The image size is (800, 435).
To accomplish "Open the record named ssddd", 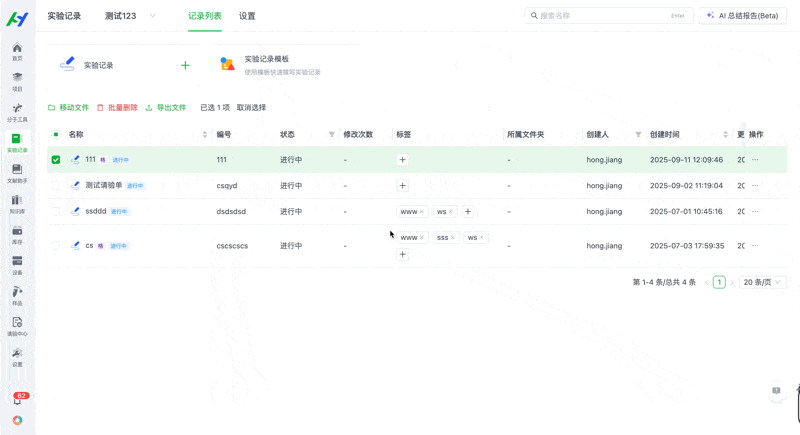I will pos(95,211).
